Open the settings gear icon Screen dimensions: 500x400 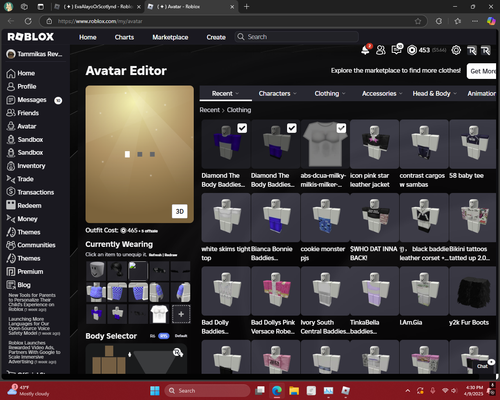(456, 50)
